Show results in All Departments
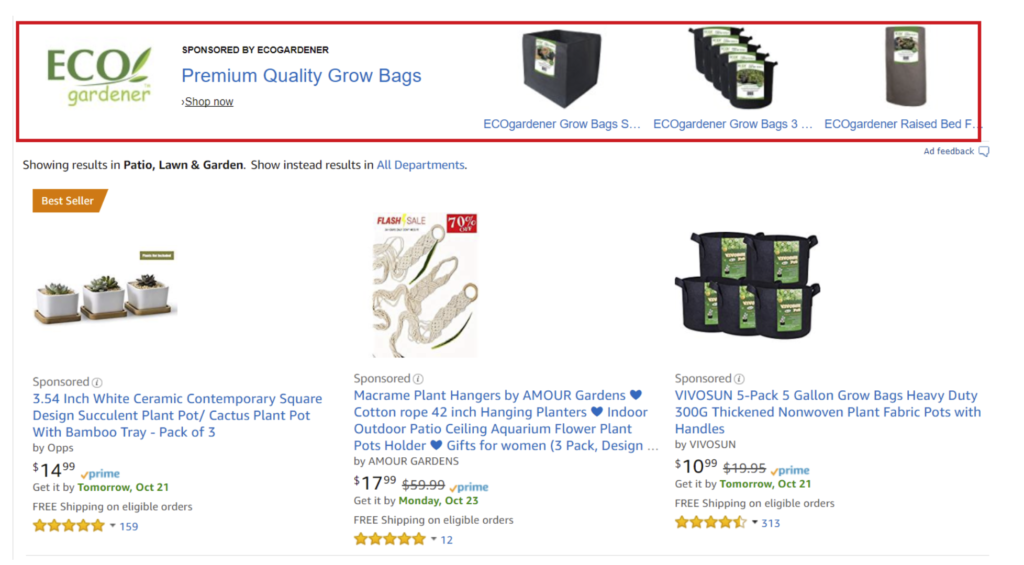 point(420,165)
